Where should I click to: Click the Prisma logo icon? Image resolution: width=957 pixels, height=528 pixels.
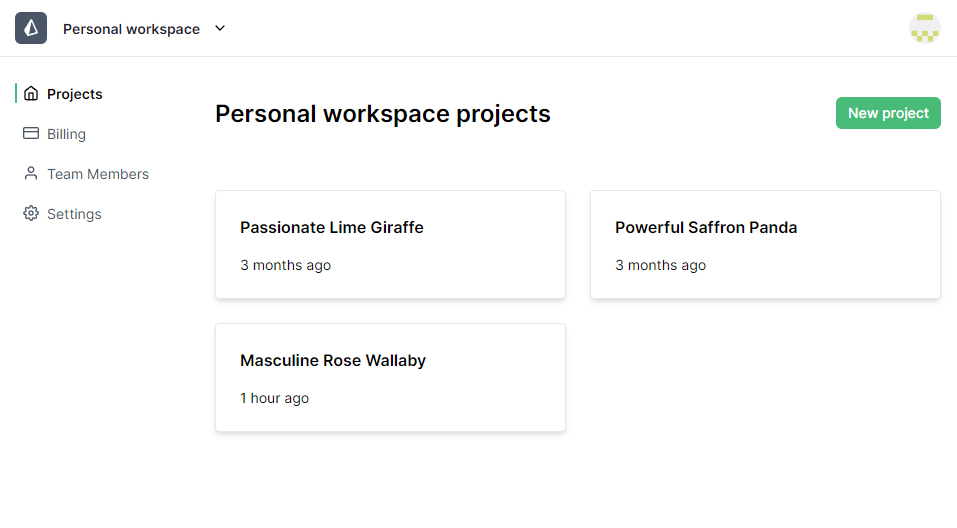point(31,28)
